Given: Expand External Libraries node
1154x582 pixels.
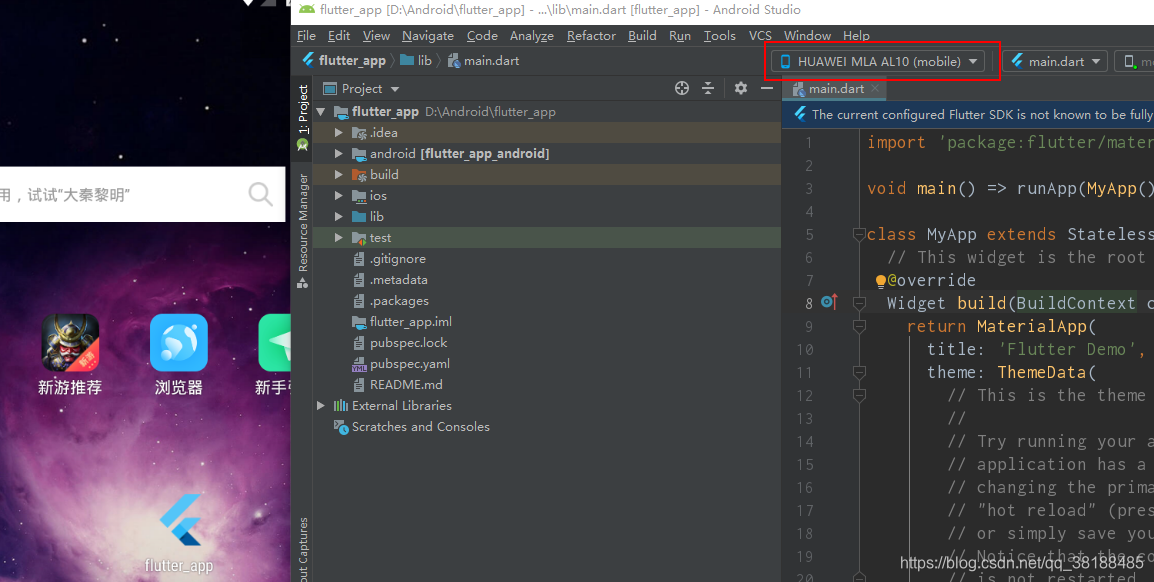Looking at the screenshot, I should pyautogui.click(x=321, y=405).
